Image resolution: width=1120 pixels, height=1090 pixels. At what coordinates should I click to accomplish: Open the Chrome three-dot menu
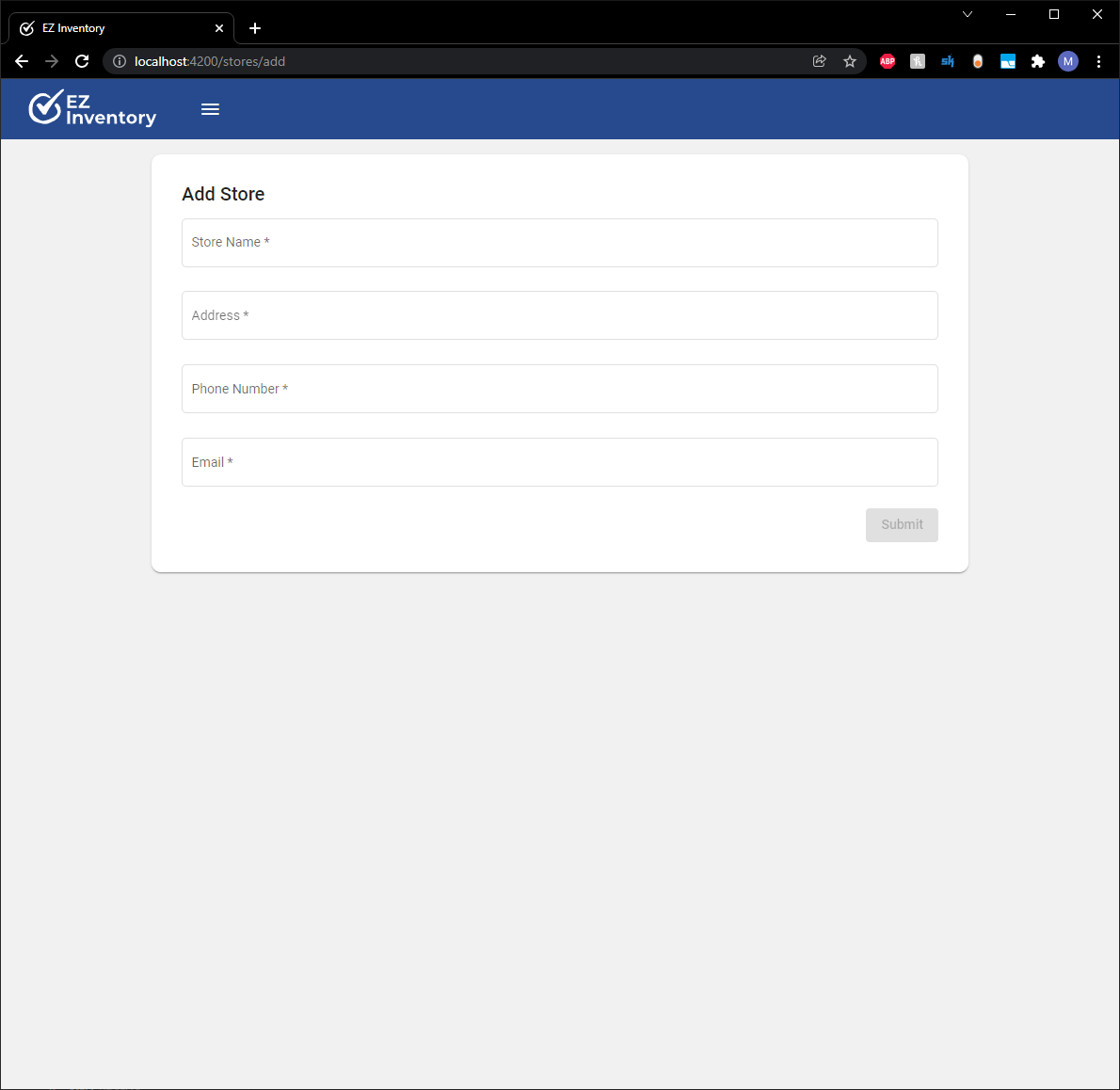point(1098,61)
